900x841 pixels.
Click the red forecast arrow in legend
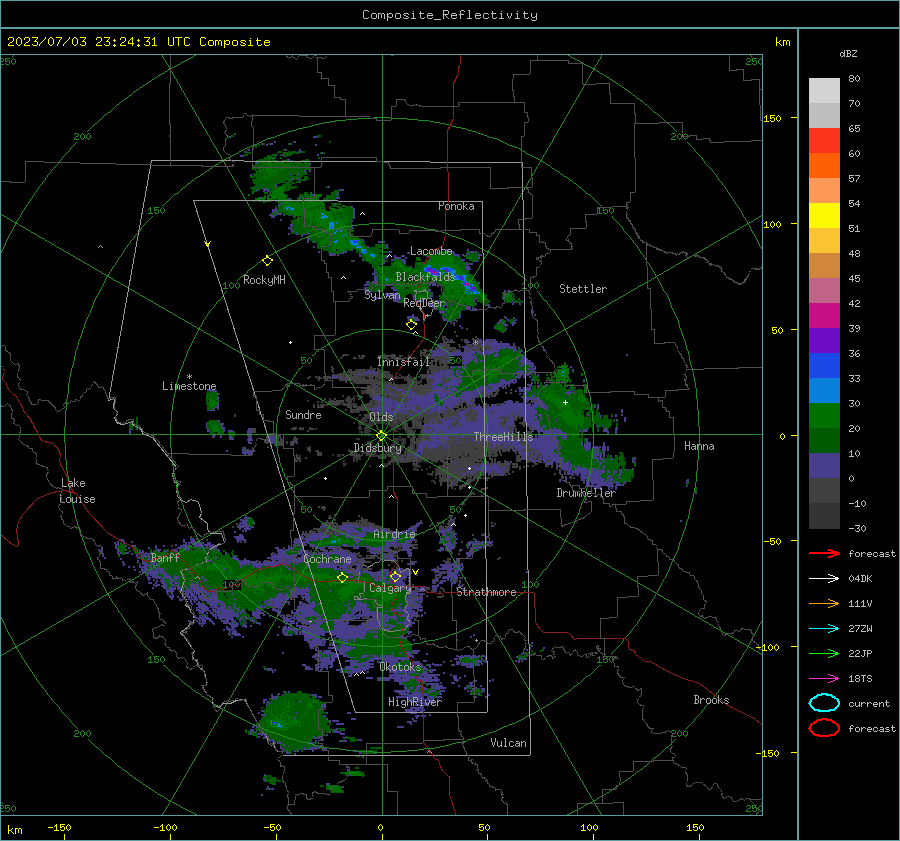[824, 553]
